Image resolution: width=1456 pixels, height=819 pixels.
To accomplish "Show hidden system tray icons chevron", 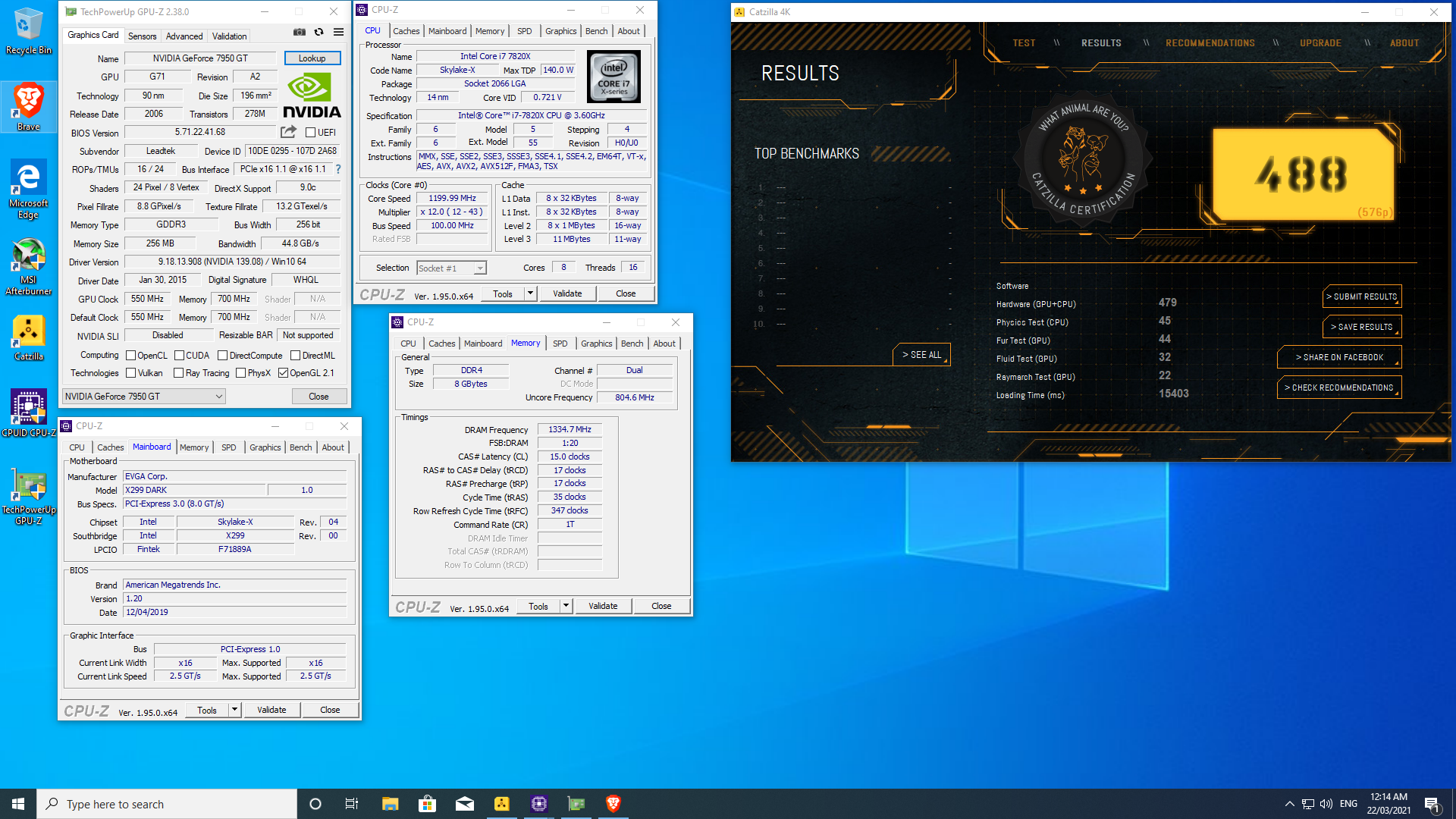I will click(1289, 804).
